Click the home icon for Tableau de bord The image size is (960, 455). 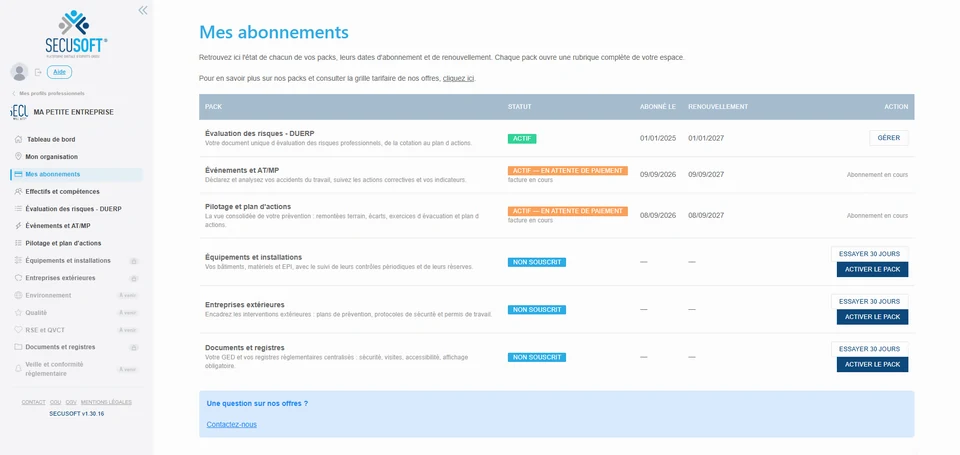(18, 139)
